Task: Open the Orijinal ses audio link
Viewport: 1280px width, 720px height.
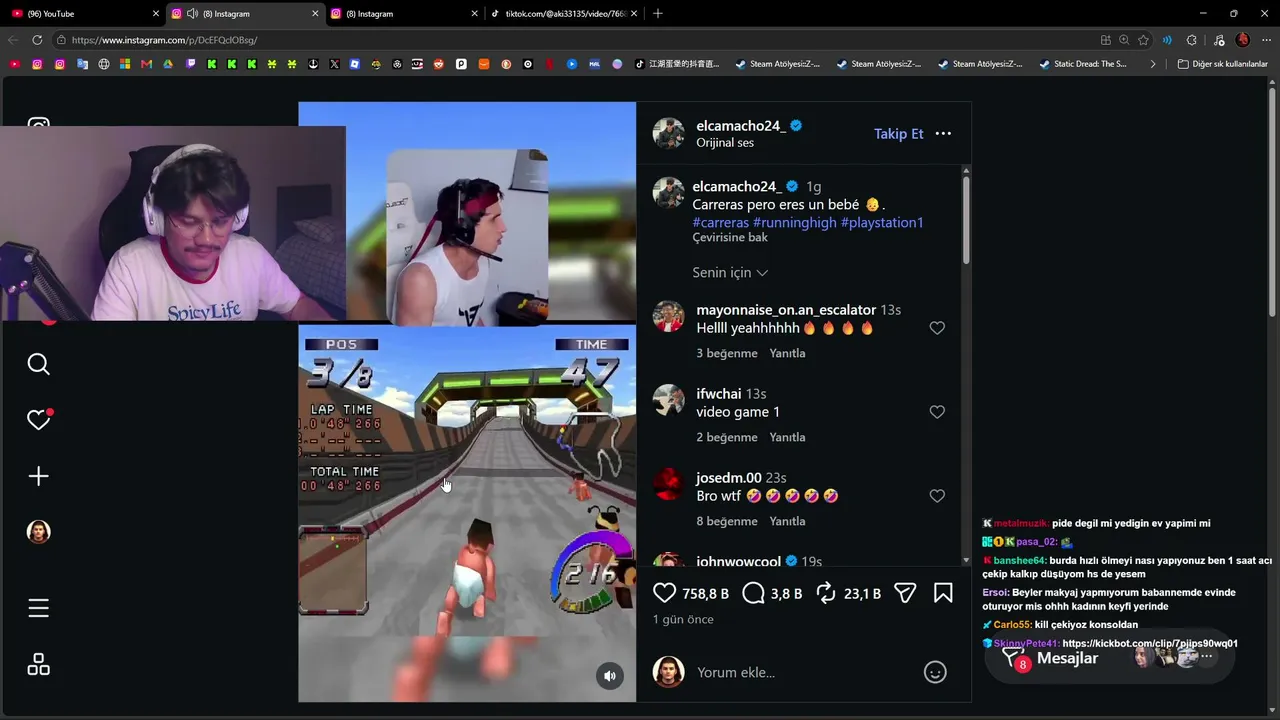Action: pos(725,143)
